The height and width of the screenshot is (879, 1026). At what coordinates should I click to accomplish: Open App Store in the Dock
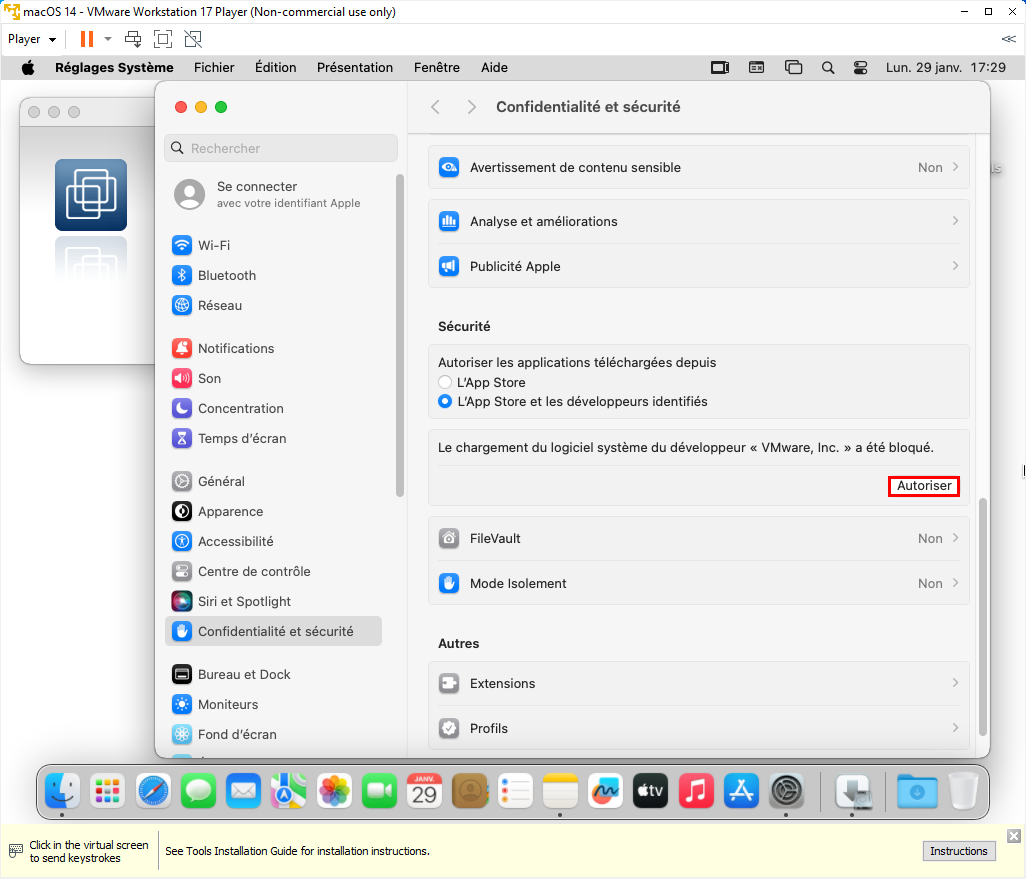click(741, 791)
